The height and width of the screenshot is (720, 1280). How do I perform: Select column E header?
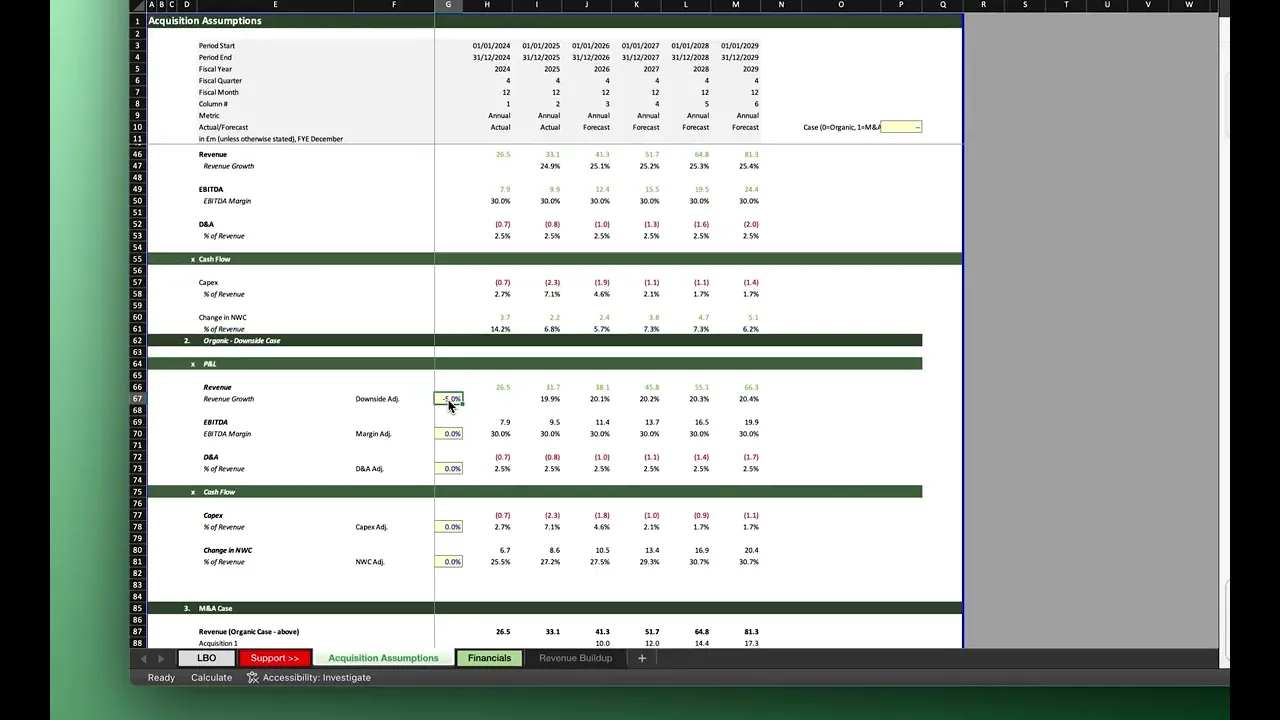coord(275,5)
